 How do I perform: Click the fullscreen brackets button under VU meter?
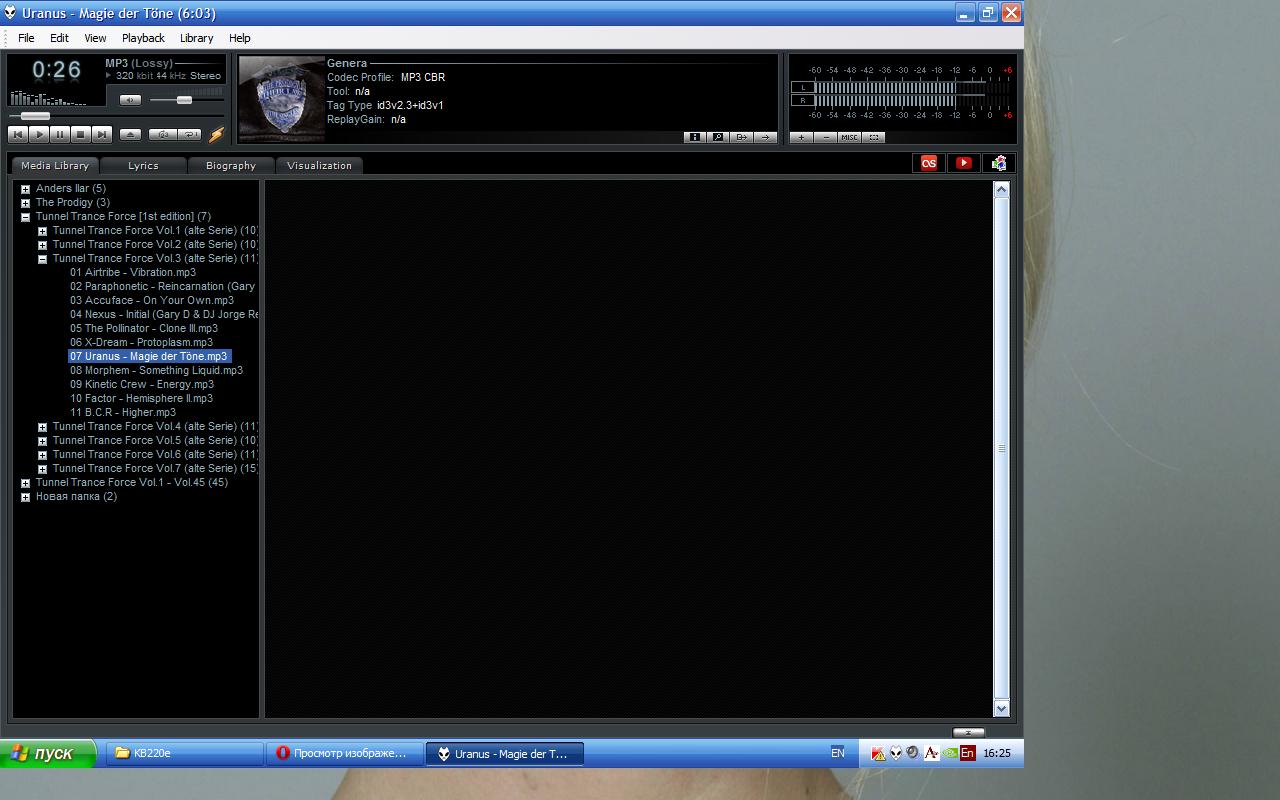click(873, 137)
